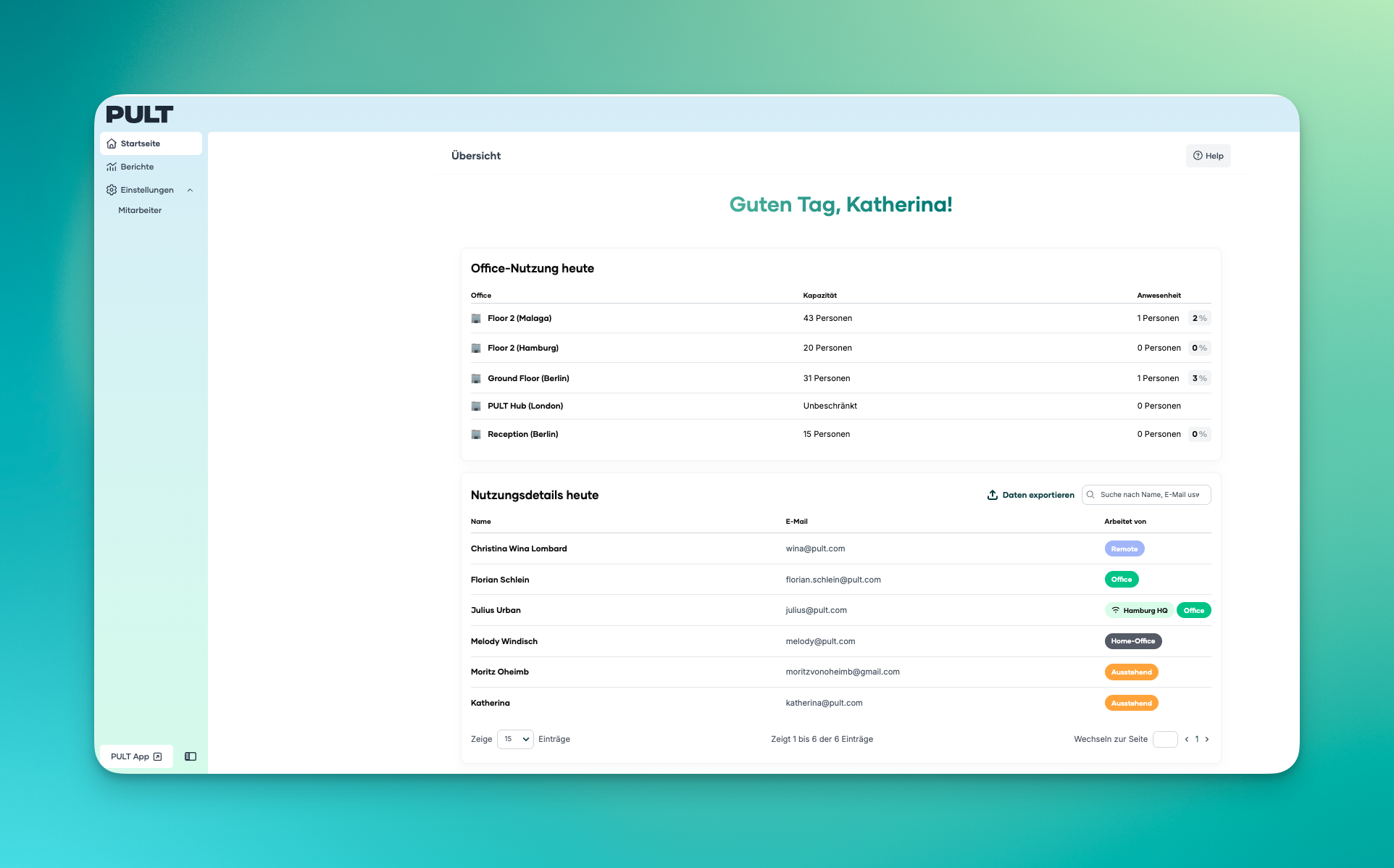Open PULT App external link
Screen dimensions: 1394x868
136,756
